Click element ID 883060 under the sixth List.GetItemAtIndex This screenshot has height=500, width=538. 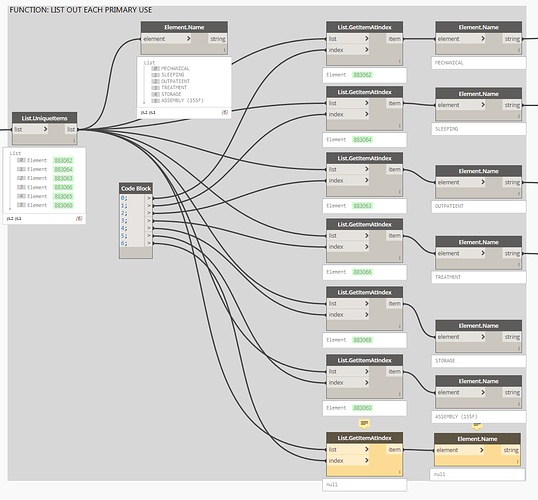pos(362,408)
